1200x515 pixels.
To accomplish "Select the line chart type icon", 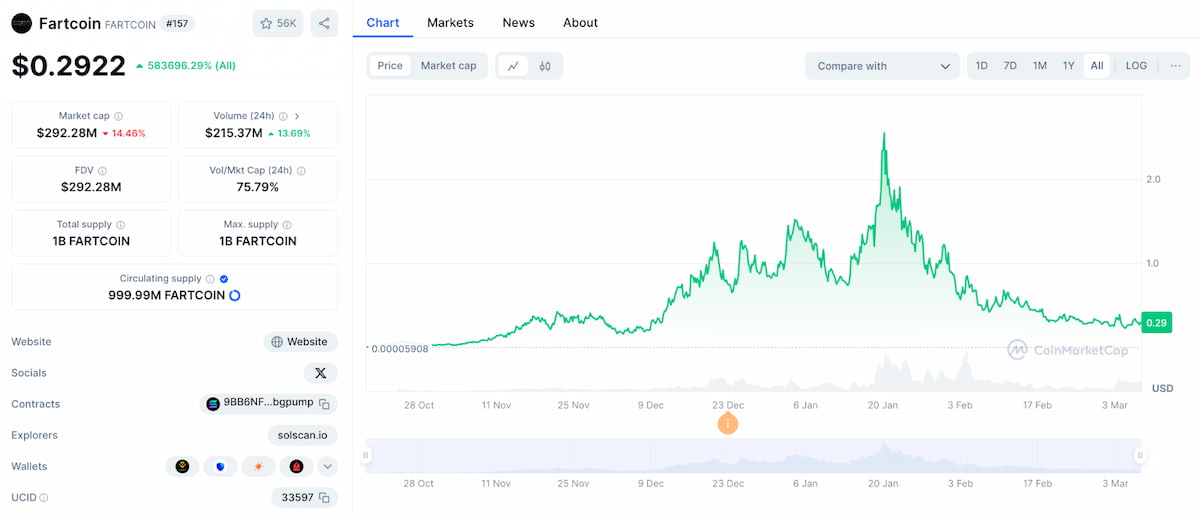I will click(x=513, y=66).
